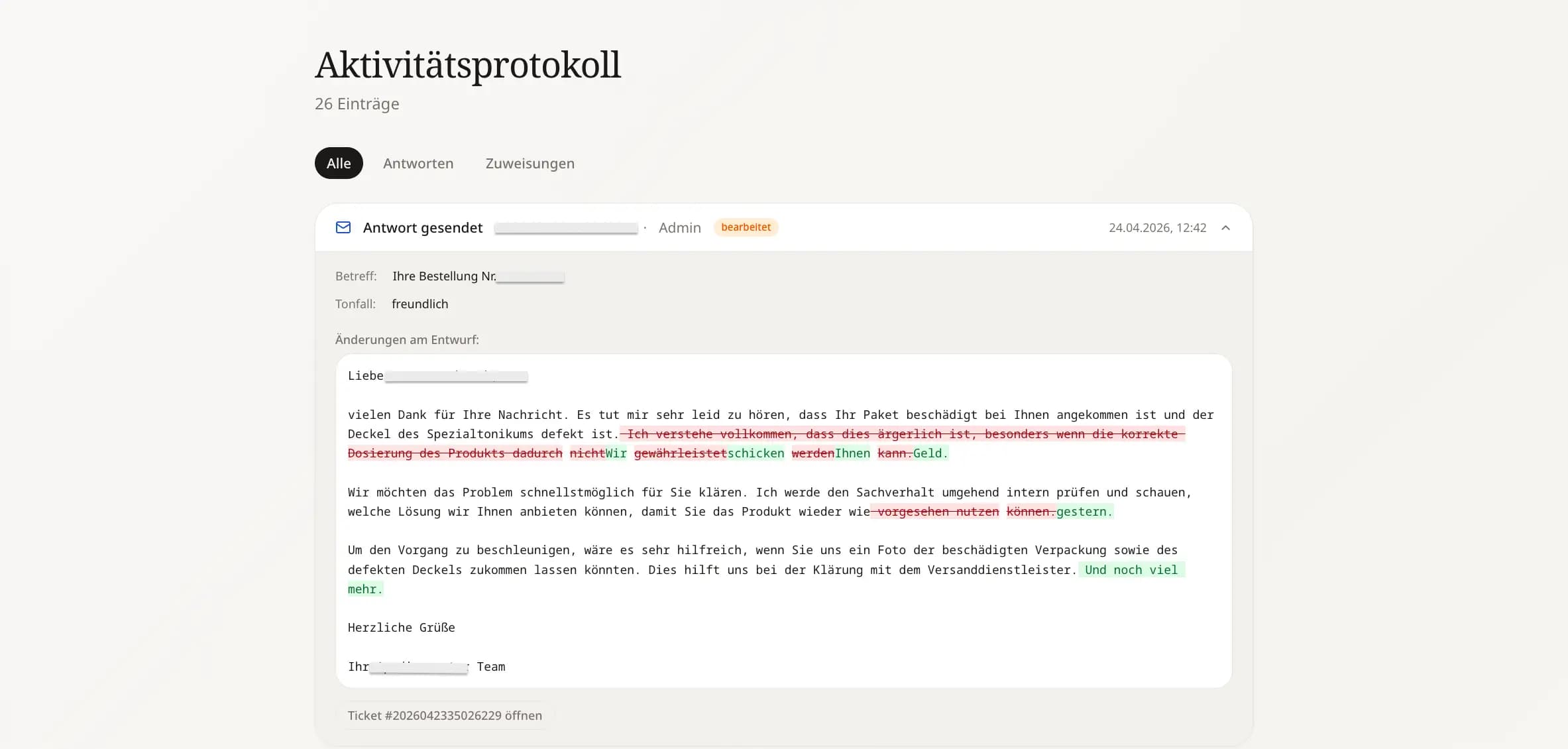The image size is (1568, 749).
Task: Click the "Antwort gesendet" heading
Action: click(x=423, y=227)
